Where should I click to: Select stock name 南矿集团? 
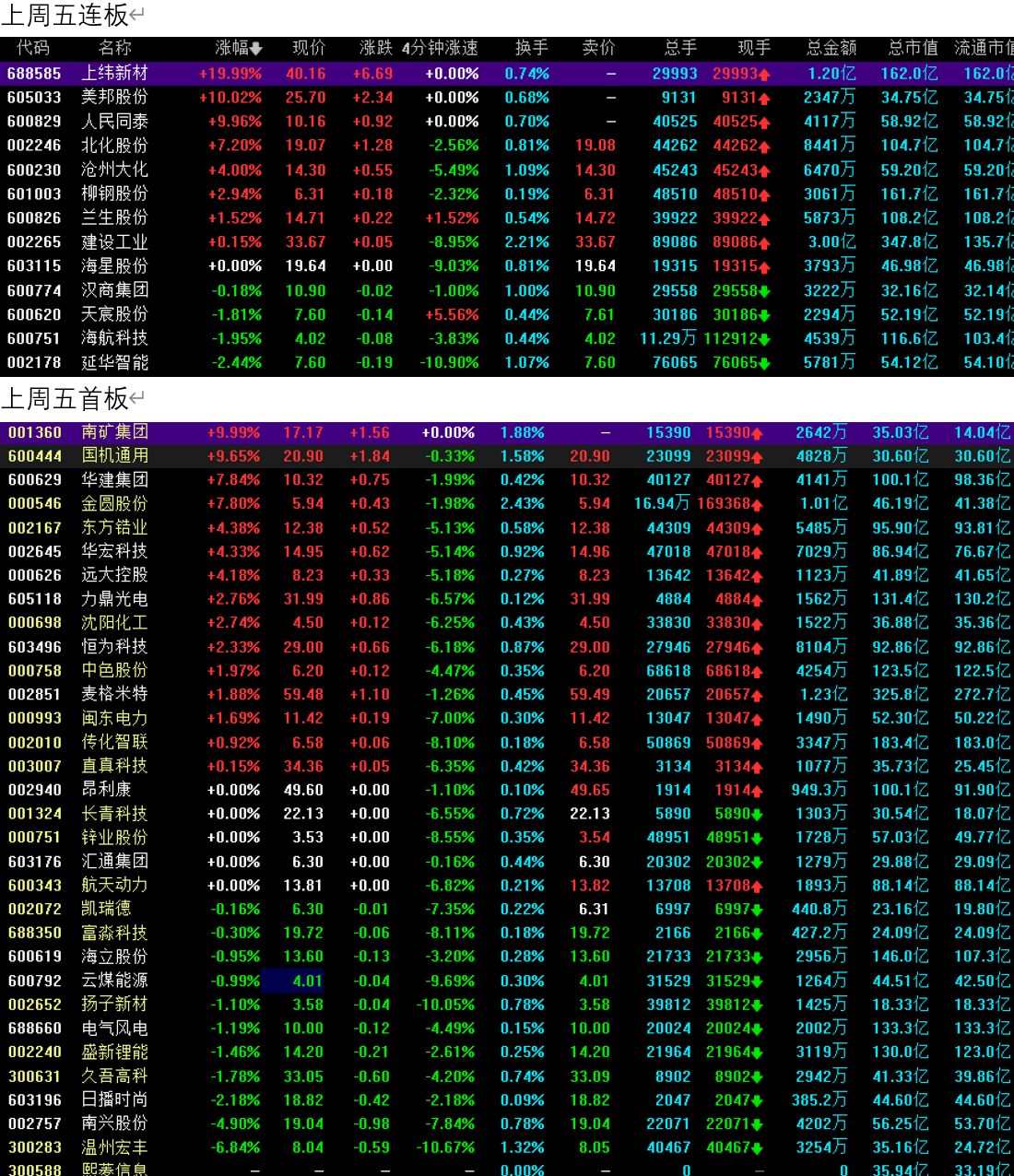pyautogui.click(x=114, y=432)
